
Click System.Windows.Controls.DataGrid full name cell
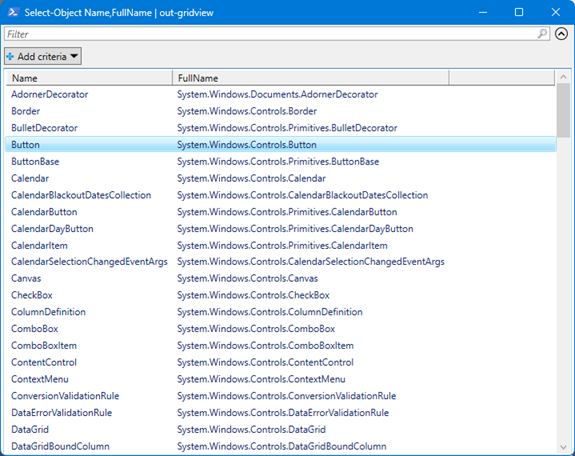tap(251, 430)
